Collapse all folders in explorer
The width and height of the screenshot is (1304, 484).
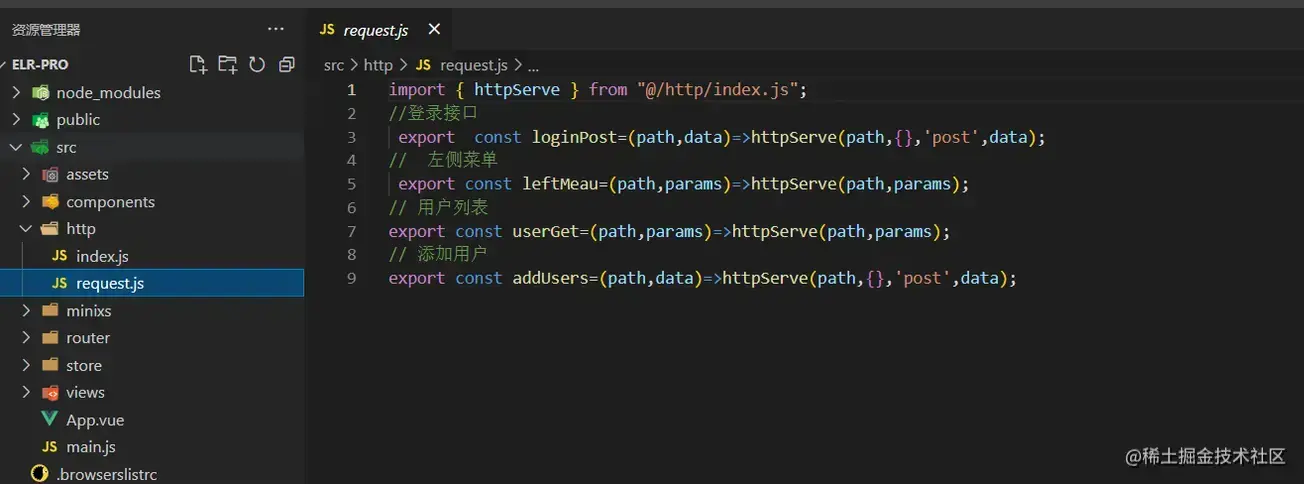click(287, 64)
